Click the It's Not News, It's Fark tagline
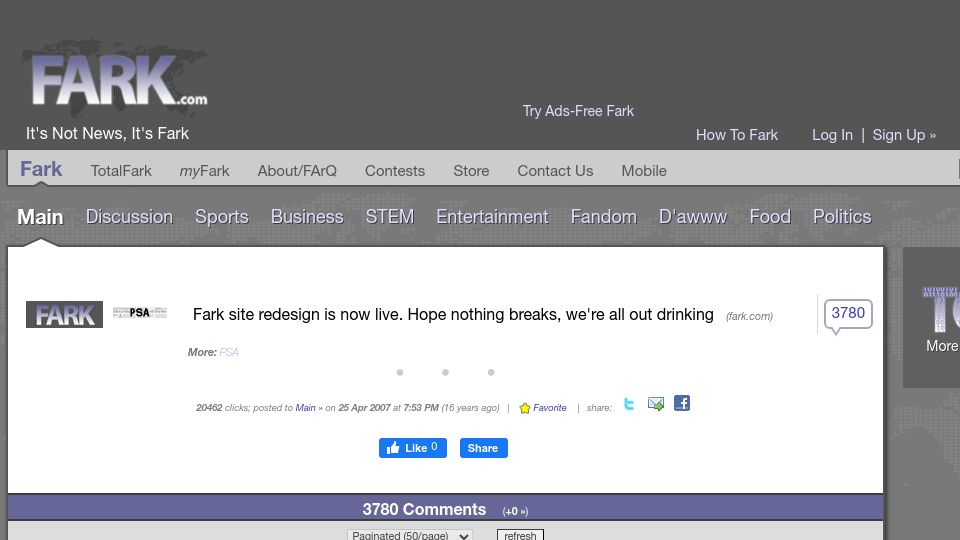This screenshot has width=960, height=540. 107,133
